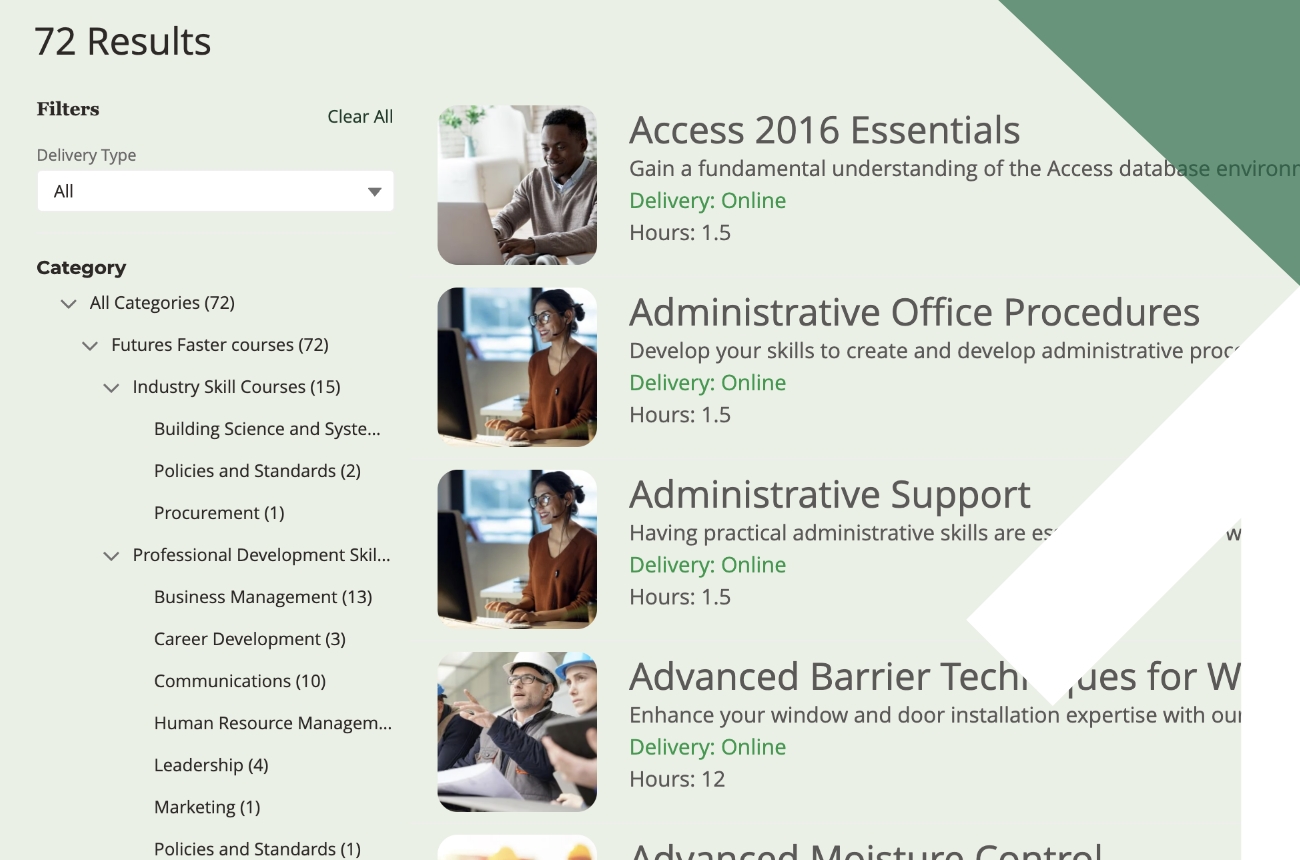Viewport: 1300px width, 860px height.
Task: Select Industry Skill Courses (15) category
Action: click(x=236, y=387)
